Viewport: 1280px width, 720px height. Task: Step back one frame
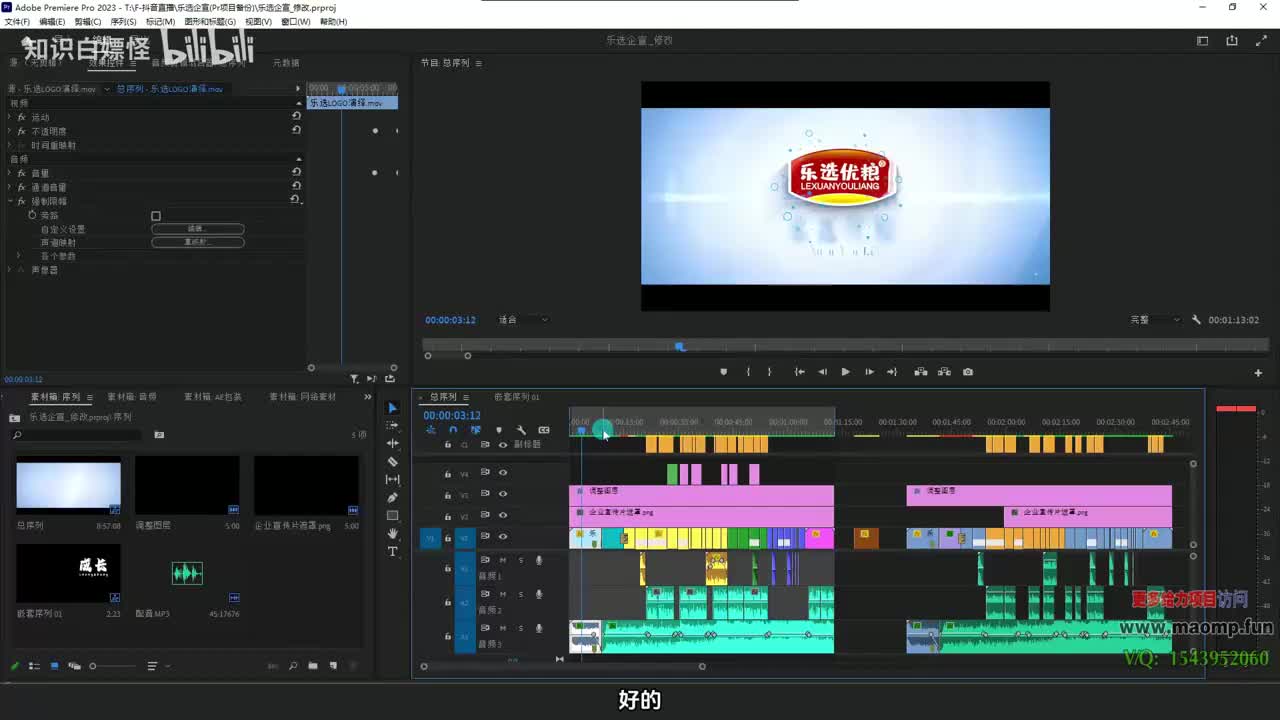[822, 372]
